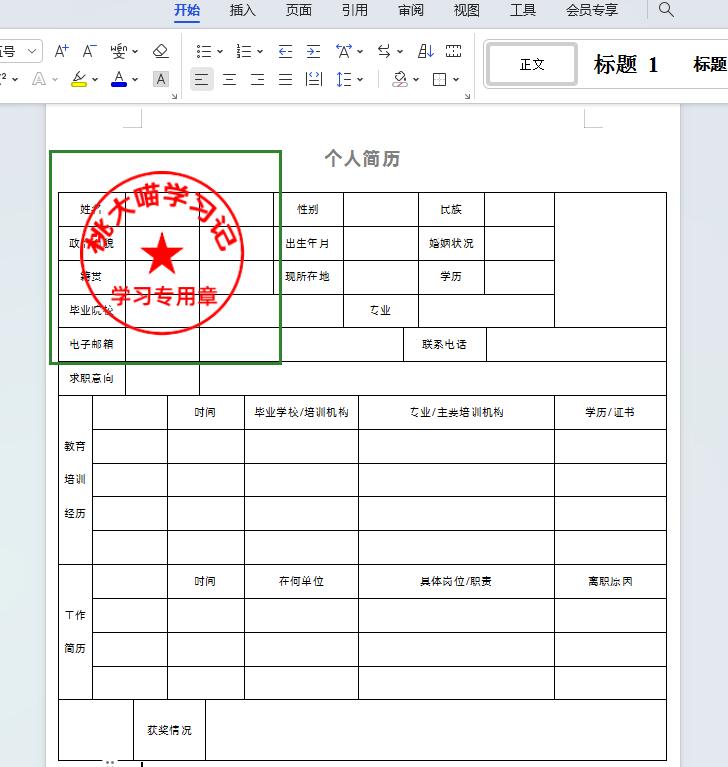Switch to the 开始 tab
This screenshot has height=767, width=728.
[187, 10]
